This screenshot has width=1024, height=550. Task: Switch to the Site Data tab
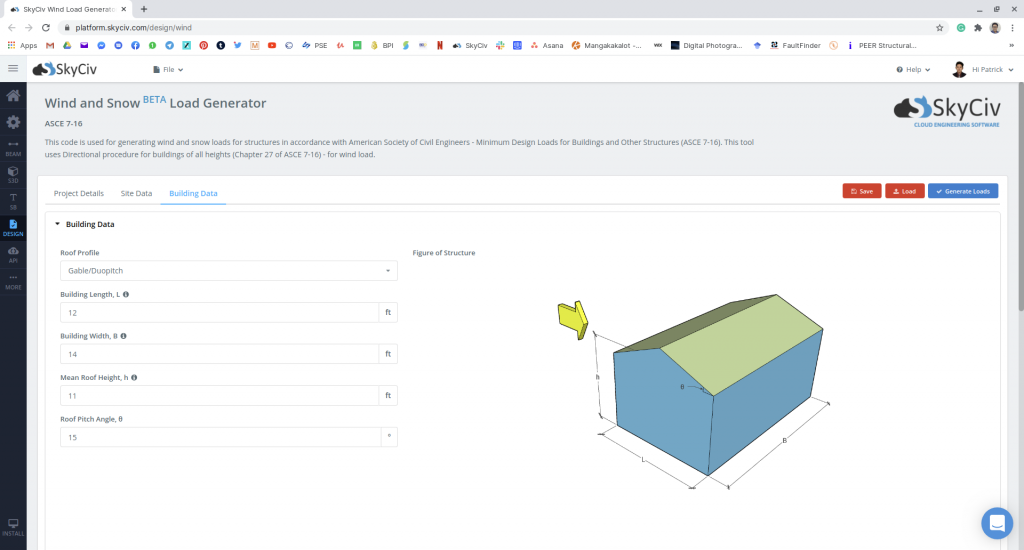136,193
